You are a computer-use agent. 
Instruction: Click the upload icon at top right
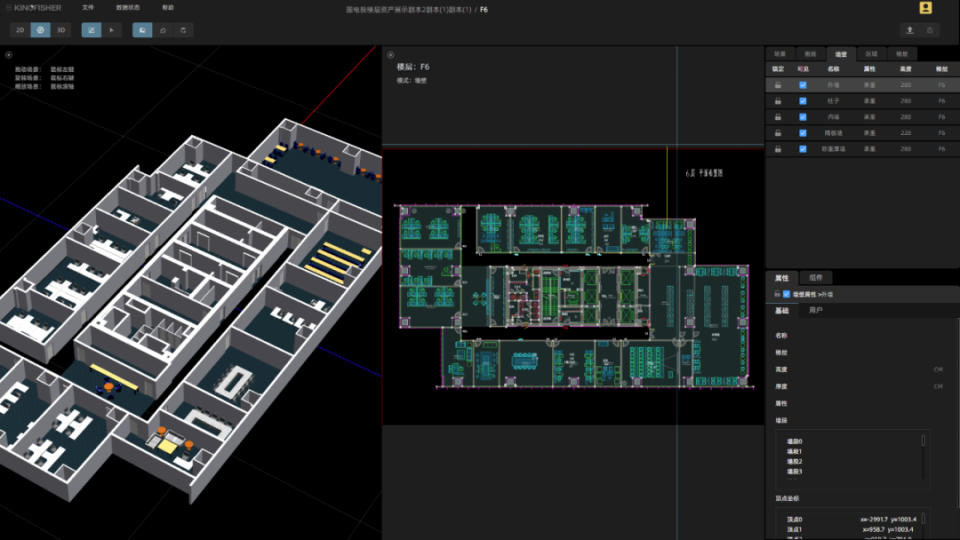[910, 30]
